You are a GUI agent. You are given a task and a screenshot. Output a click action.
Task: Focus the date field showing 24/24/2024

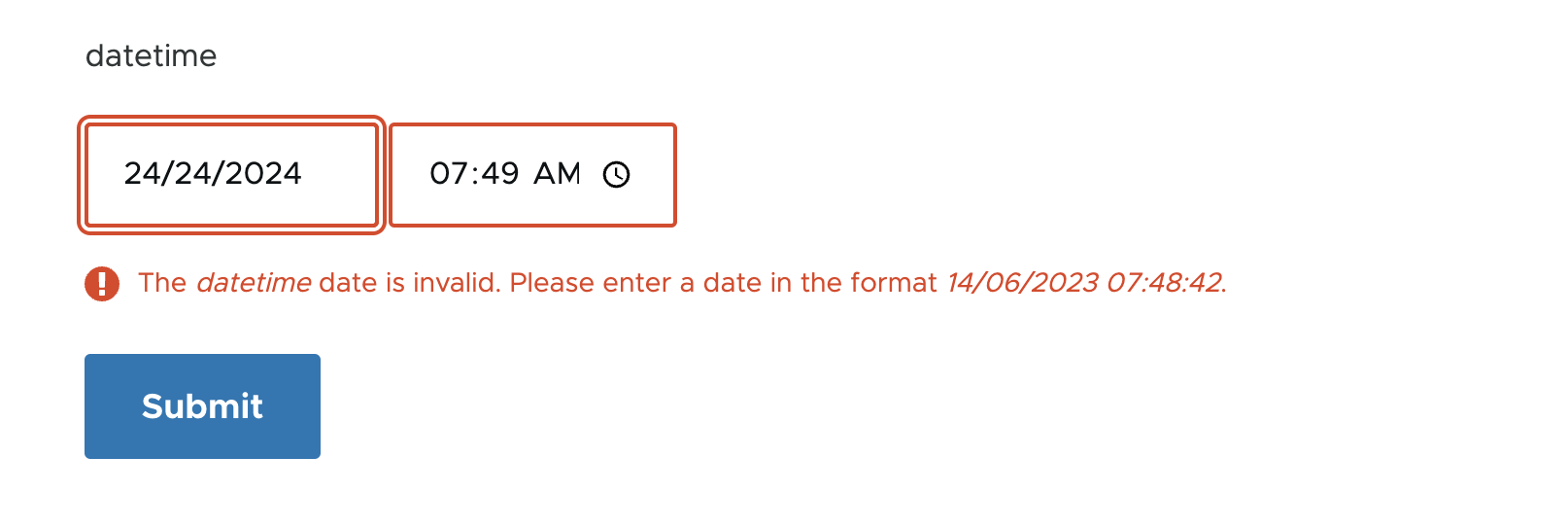tap(231, 175)
